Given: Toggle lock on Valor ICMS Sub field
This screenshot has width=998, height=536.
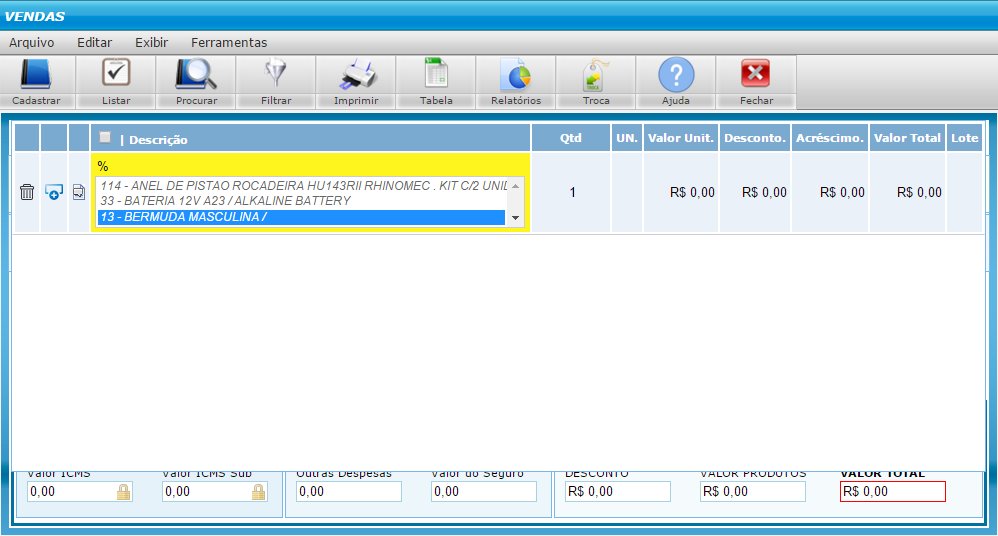Looking at the screenshot, I should pos(258,492).
